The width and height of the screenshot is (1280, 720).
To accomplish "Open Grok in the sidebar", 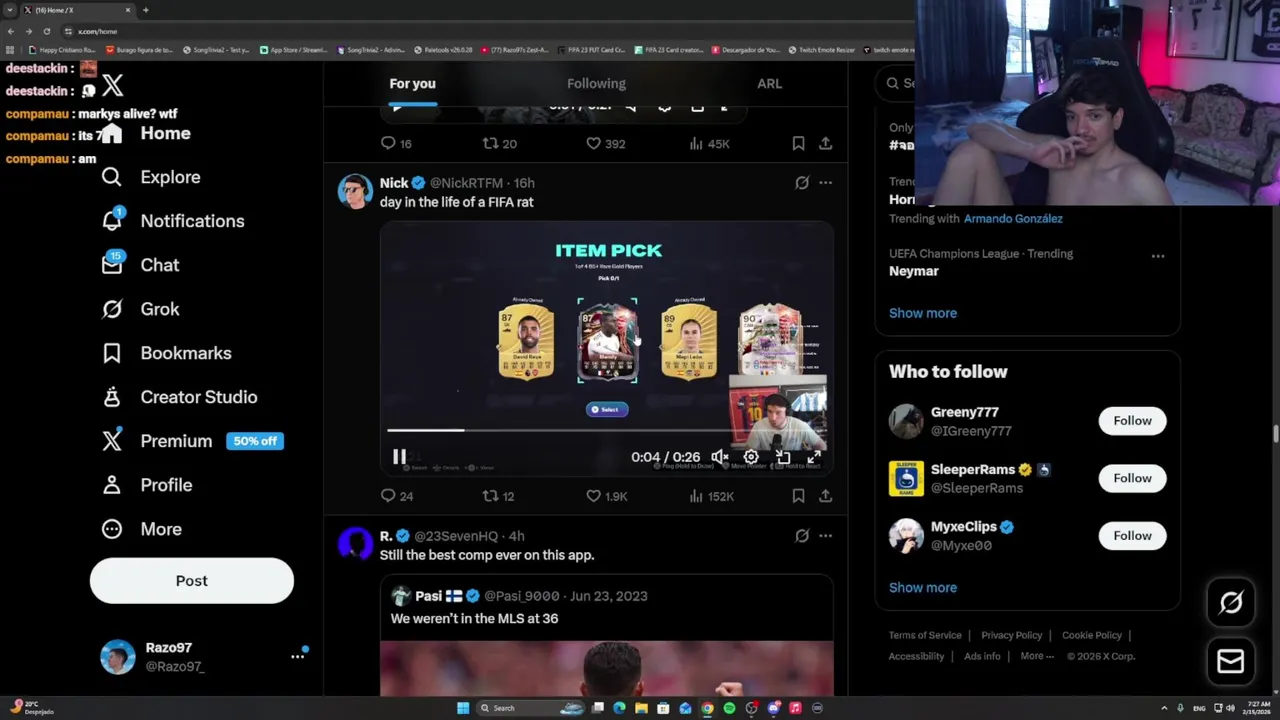I will tap(140, 309).
